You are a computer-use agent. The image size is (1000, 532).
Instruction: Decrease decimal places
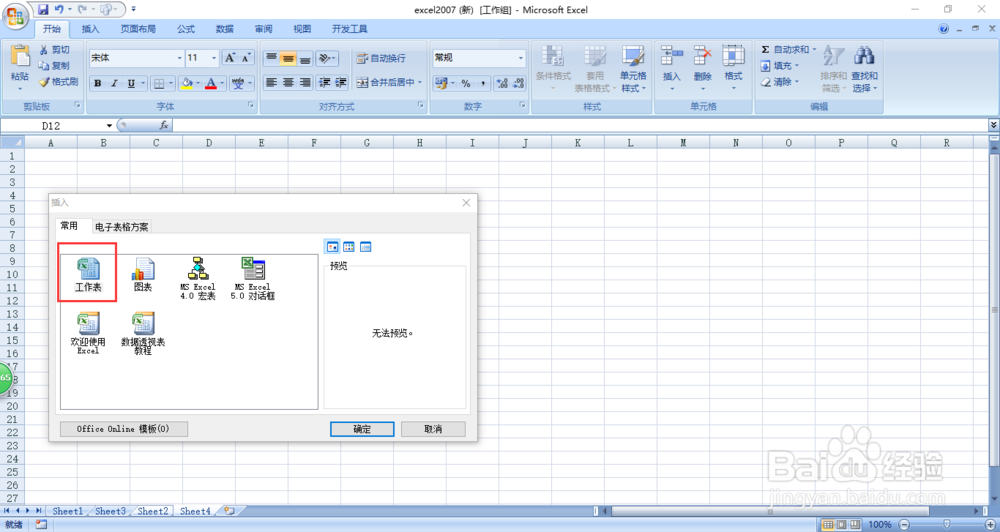pos(518,83)
